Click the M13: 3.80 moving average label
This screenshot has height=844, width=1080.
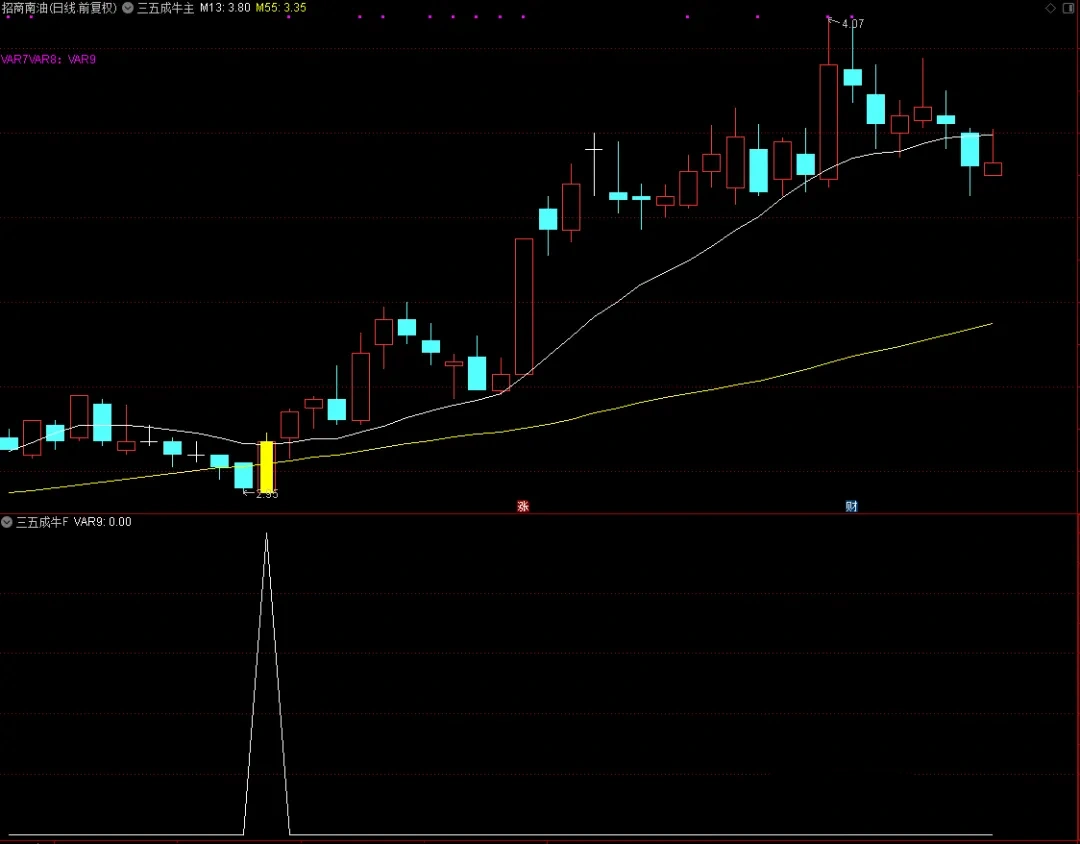(224, 8)
